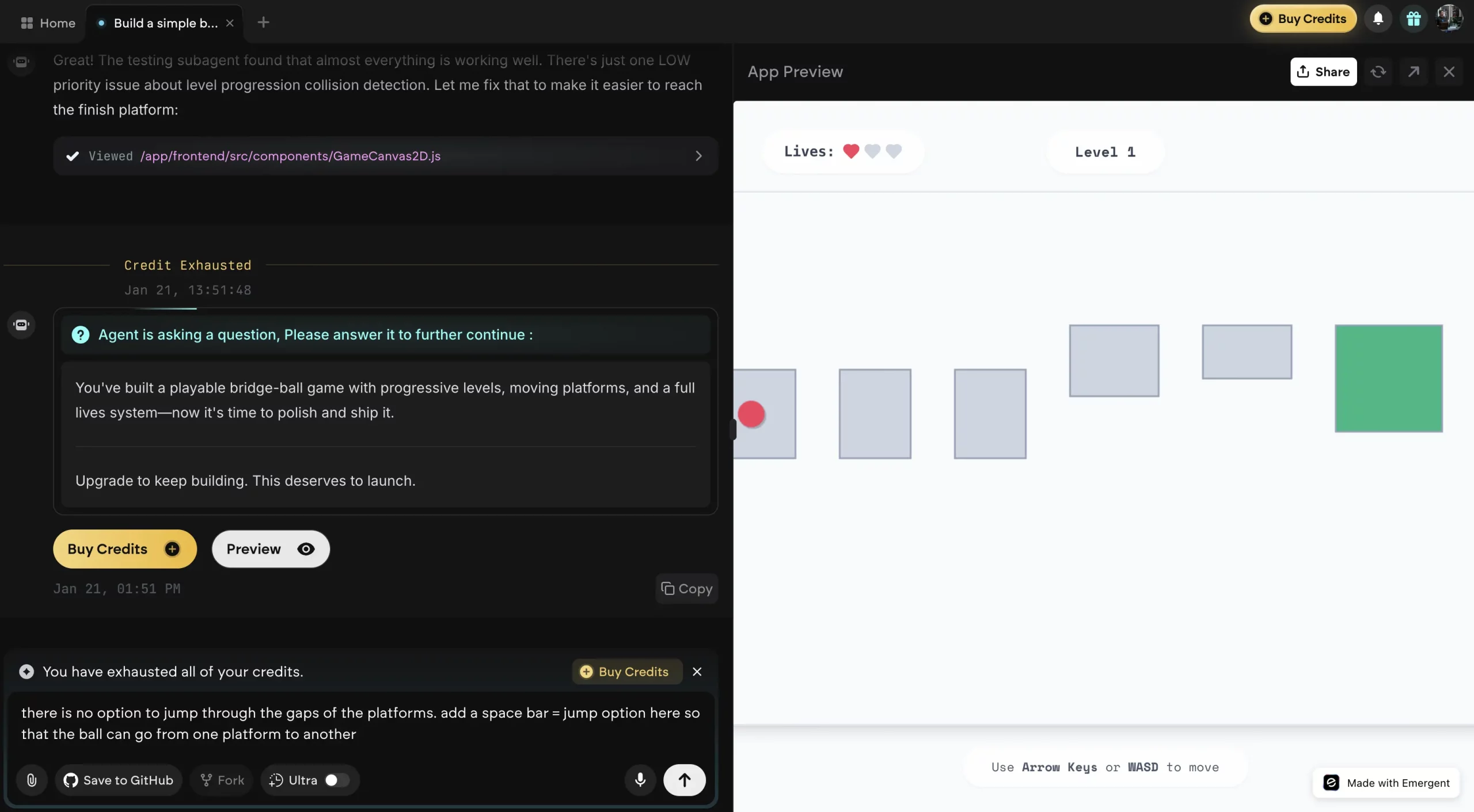Viewport: 1474px width, 812px height.
Task: Click the notification bell icon
Action: click(x=1378, y=19)
